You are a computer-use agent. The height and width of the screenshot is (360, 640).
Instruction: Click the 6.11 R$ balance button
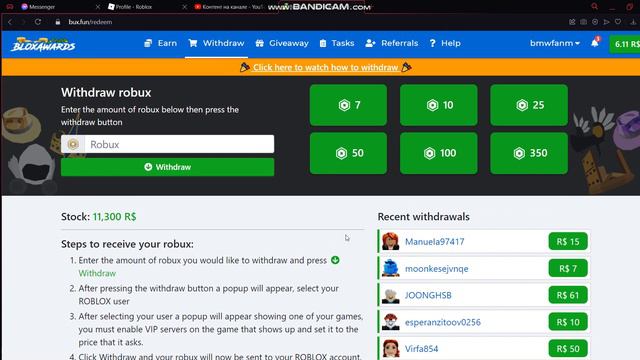(x=625, y=44)
